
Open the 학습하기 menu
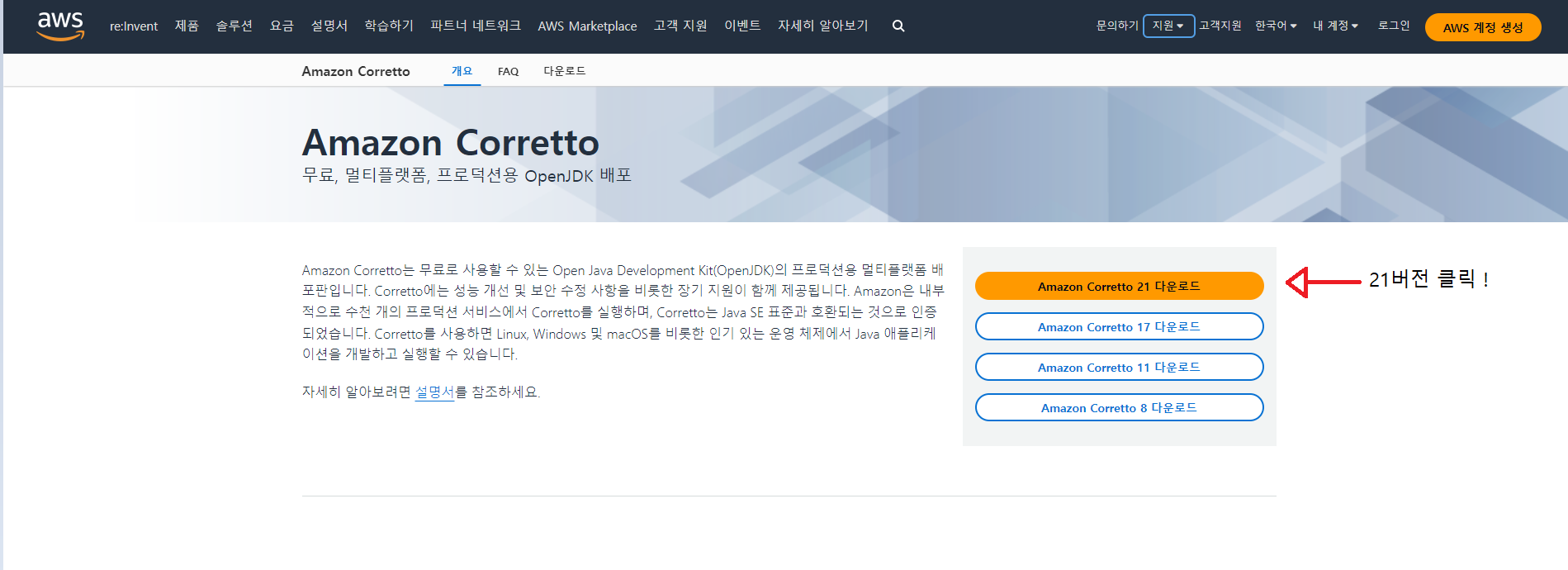389,26
